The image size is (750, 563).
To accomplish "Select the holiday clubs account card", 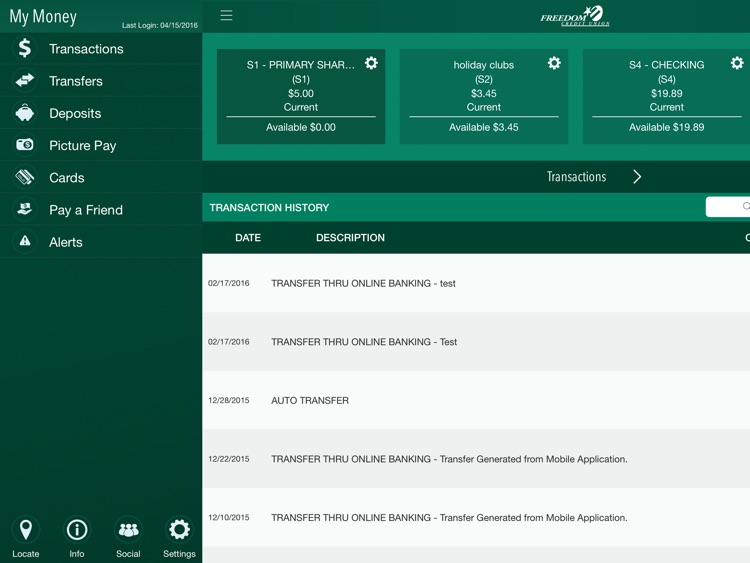I will coord(484,96).
